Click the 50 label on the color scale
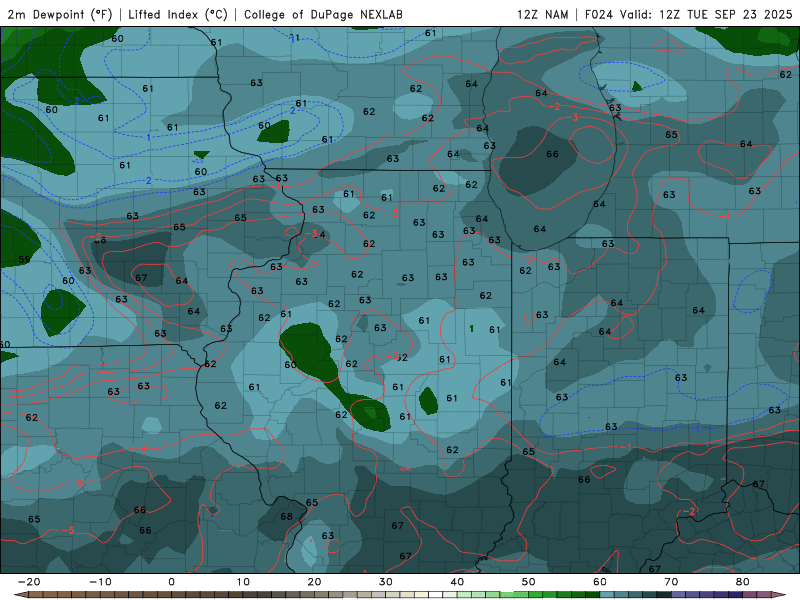This screenshot has height=600, width=800. tap(529, 582)
